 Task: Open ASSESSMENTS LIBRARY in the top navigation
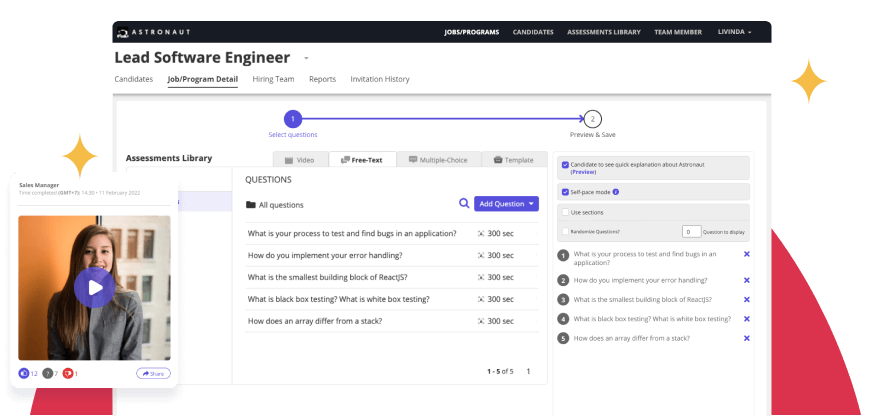(604, 32)
